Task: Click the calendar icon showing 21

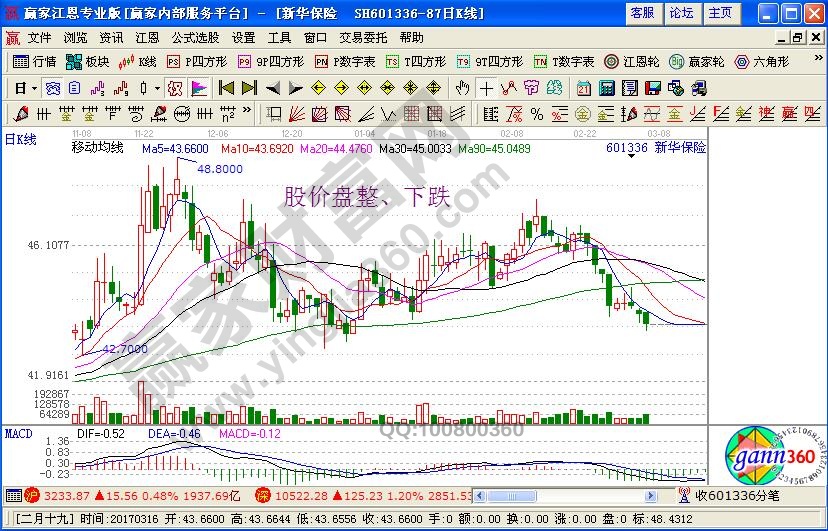Action: tap(583, 88)
